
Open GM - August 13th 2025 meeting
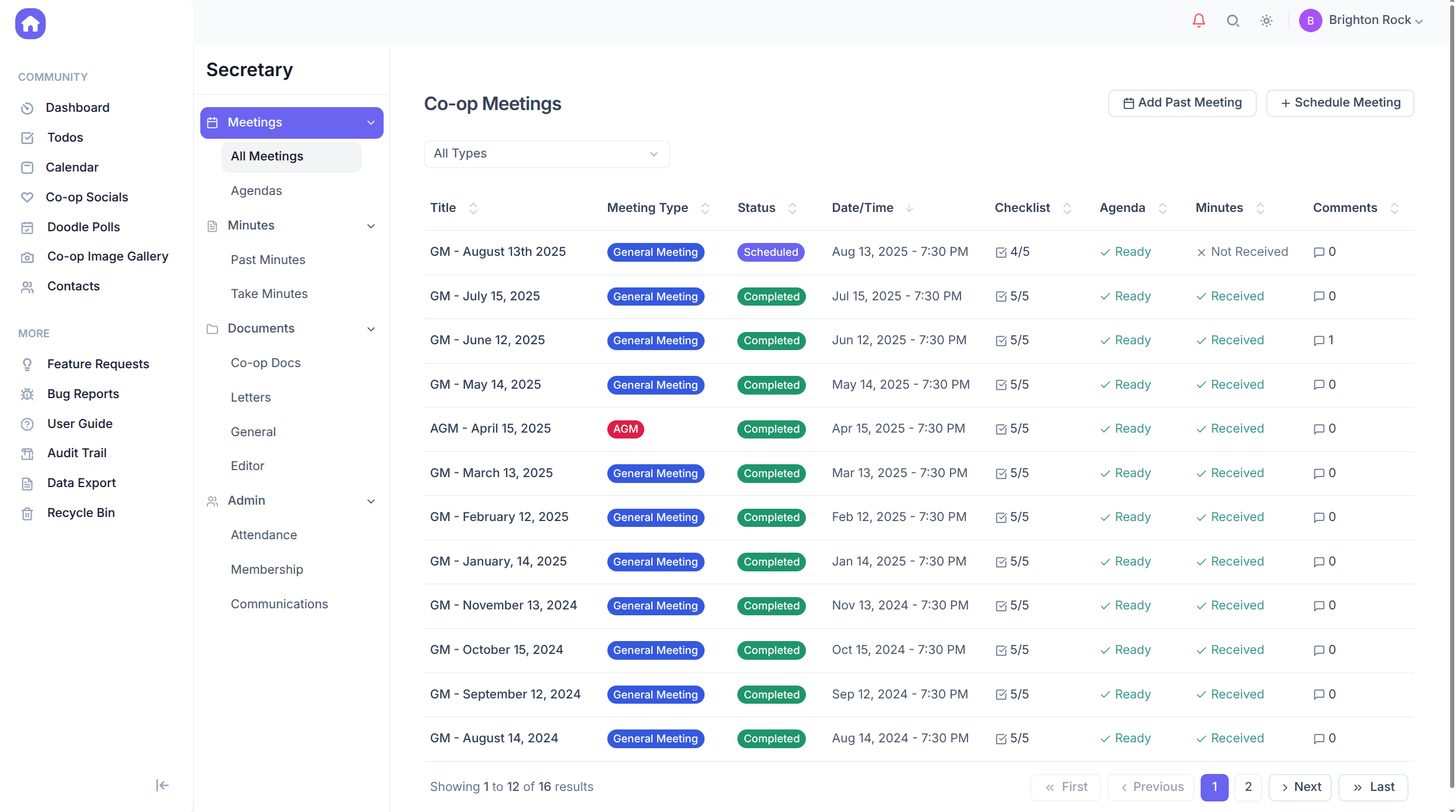pyautogui.click(x=498, y=251)
